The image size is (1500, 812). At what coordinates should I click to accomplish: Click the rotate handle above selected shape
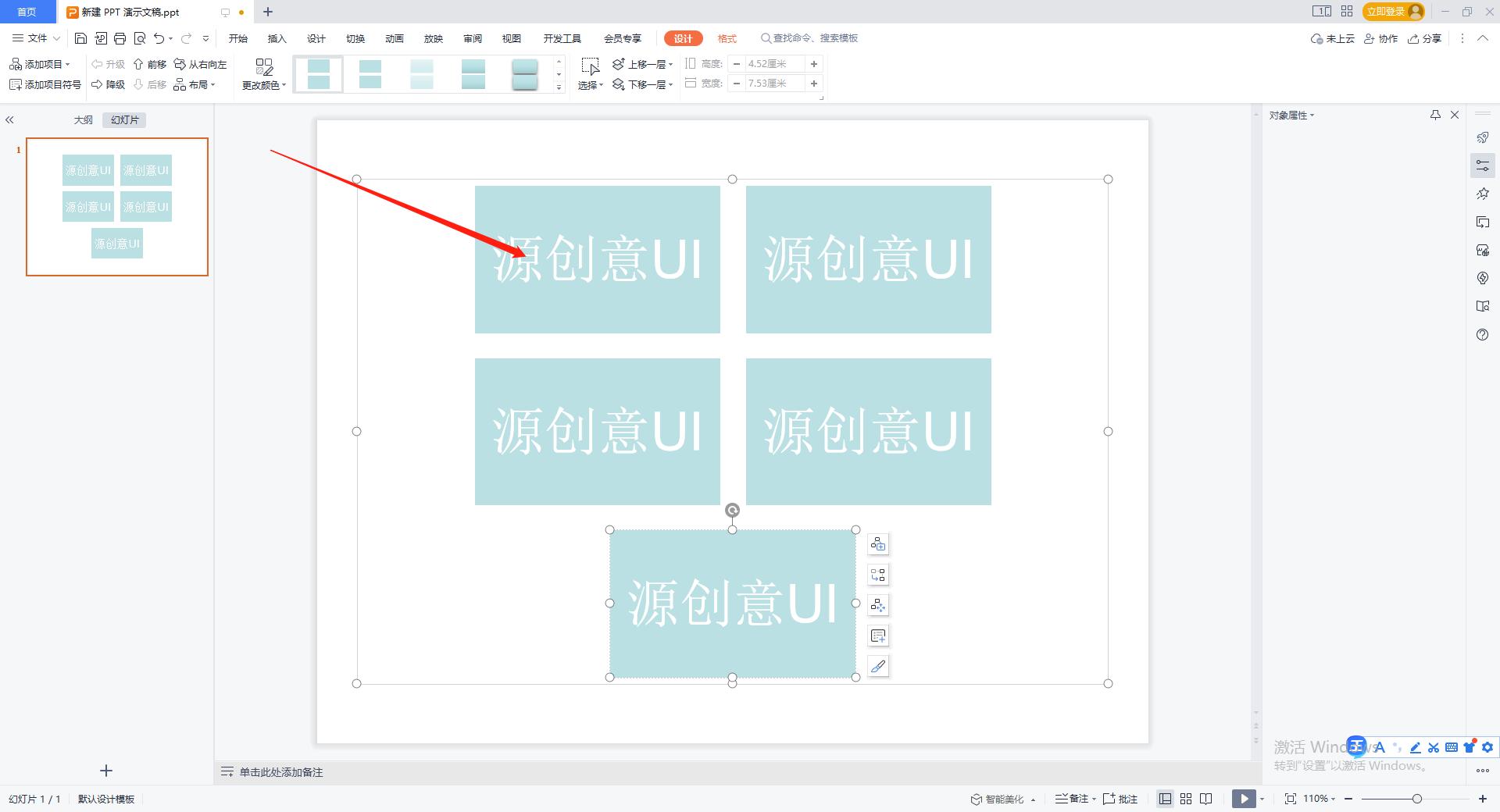[732, 511]
